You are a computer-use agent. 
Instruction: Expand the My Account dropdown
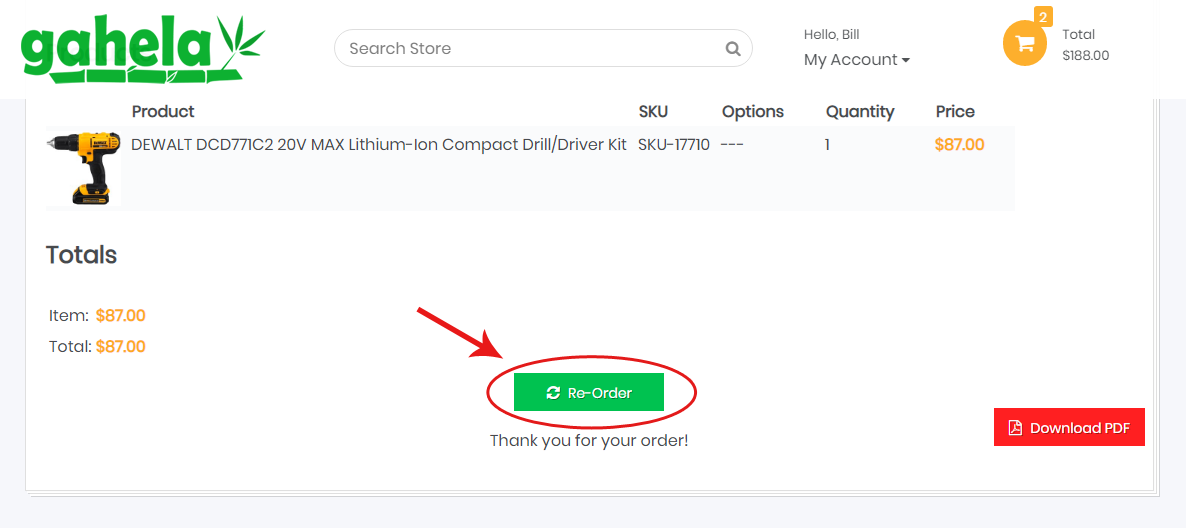coord(856,60)
